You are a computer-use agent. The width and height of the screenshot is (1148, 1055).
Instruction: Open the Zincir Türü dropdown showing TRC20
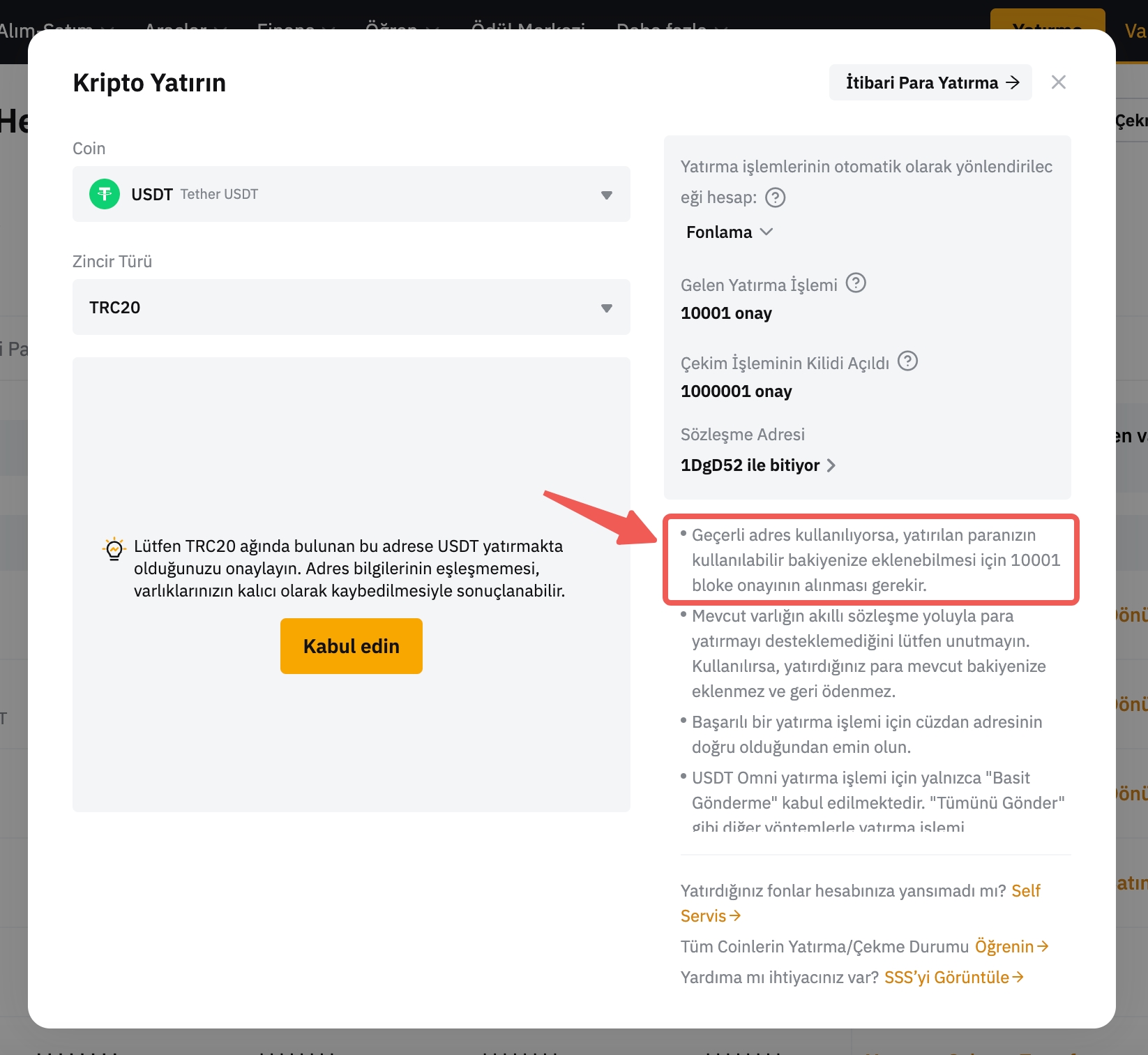click(351, 307)
